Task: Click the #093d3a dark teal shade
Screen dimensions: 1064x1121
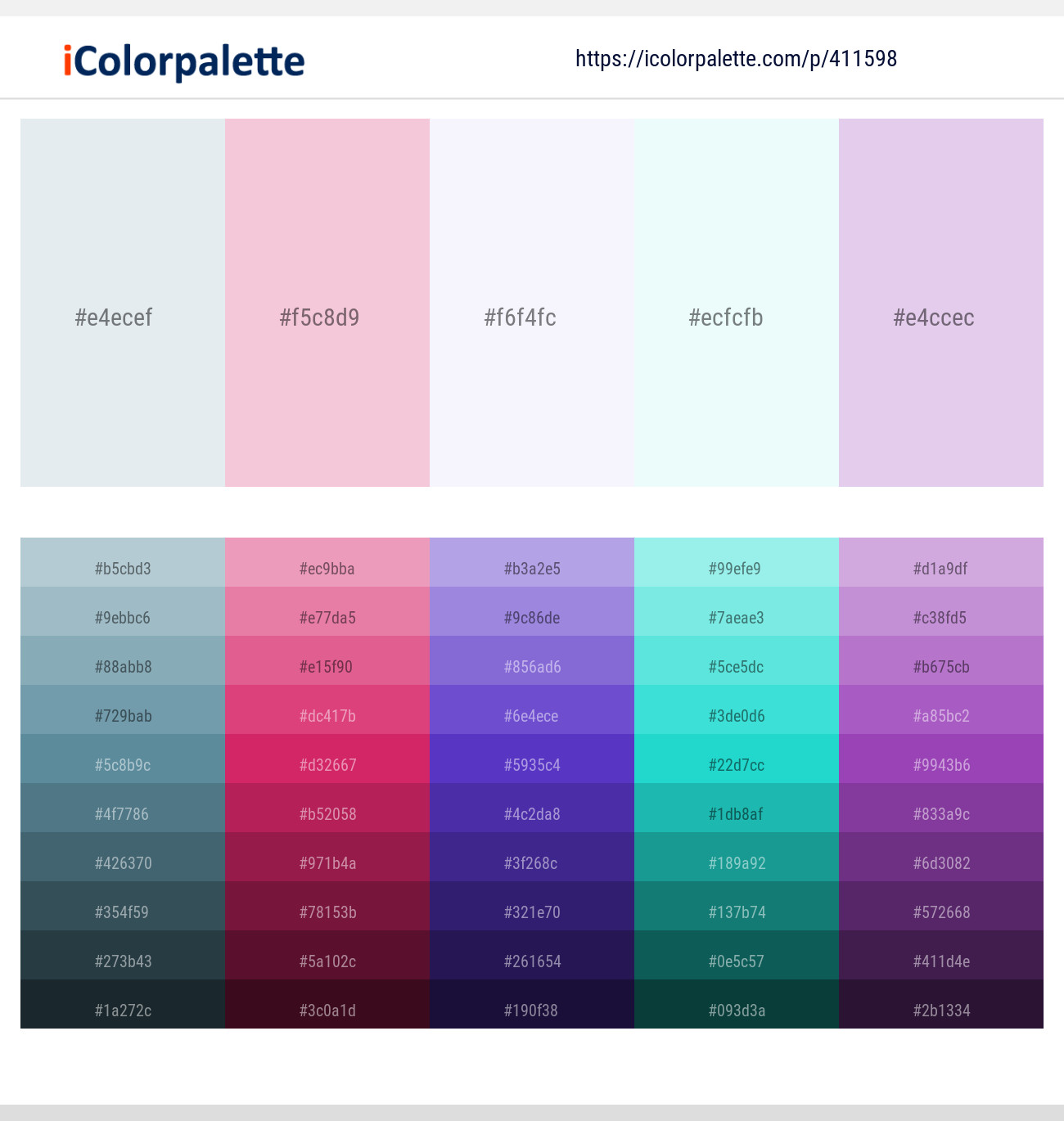Action: coord(736,1010)
